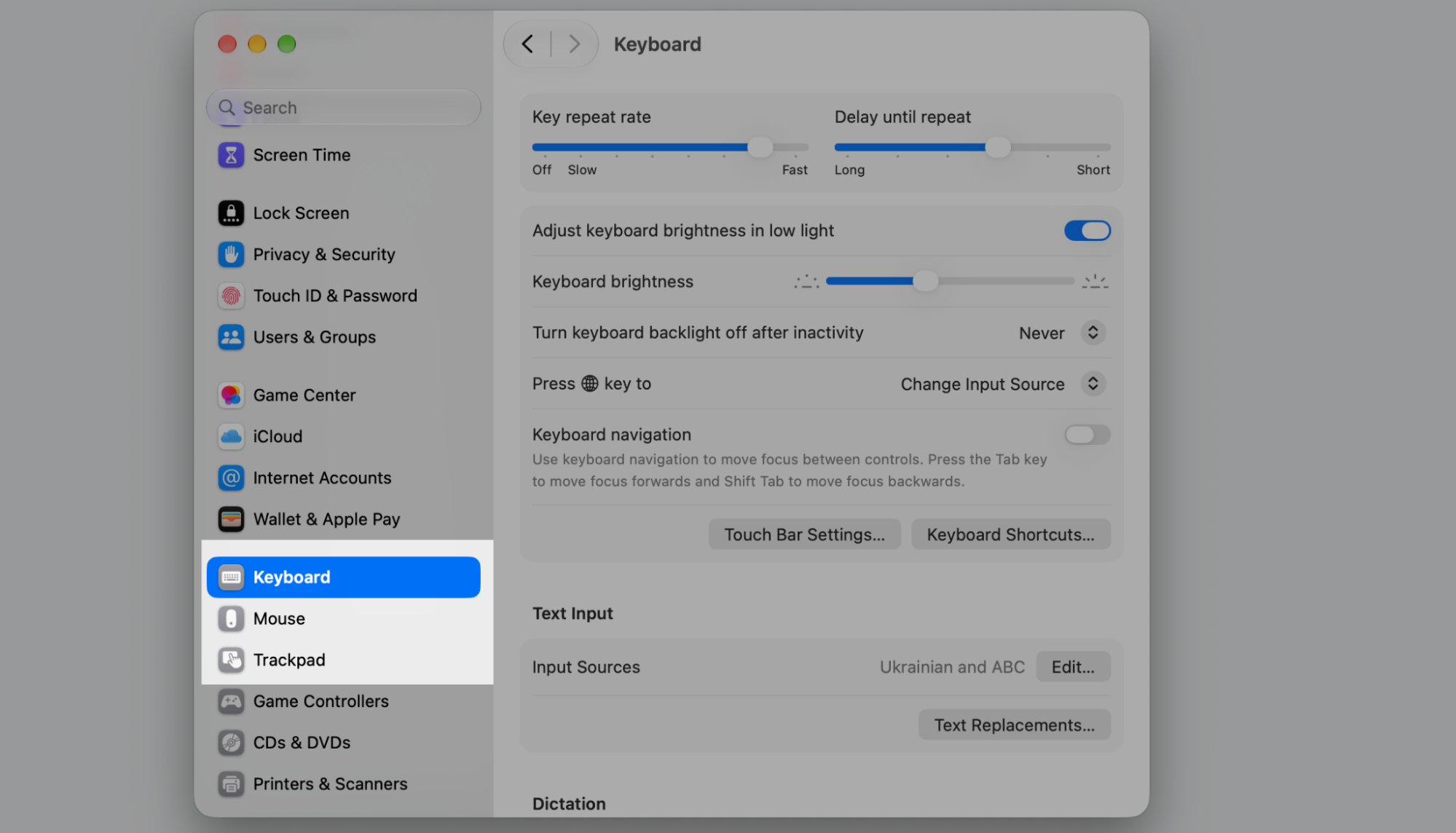The height and width of the screenshot is (833, 1456).
Task: Open Touch Bar Settings
Action: [x=804, y=534]
